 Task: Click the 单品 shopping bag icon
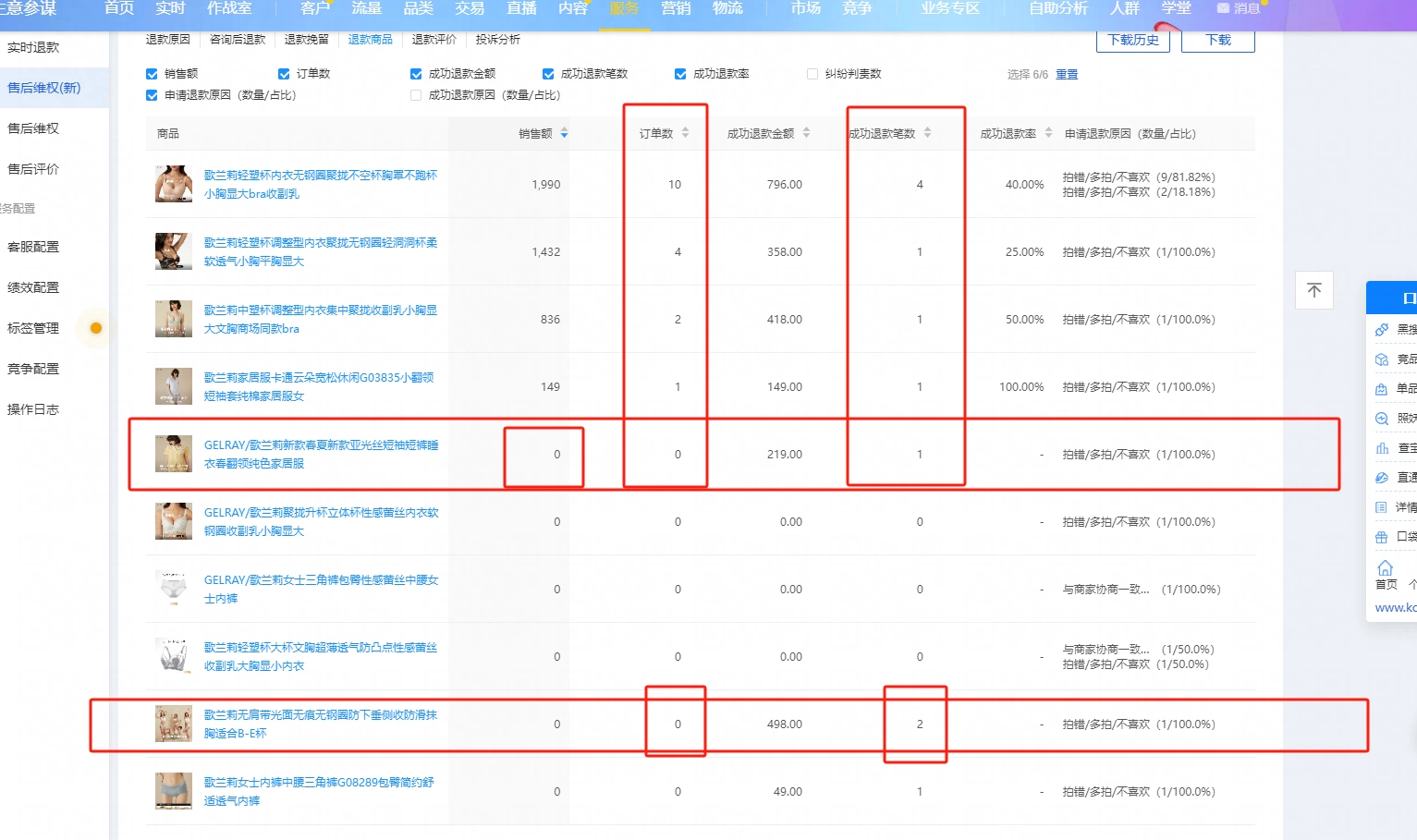point(1382,389)
